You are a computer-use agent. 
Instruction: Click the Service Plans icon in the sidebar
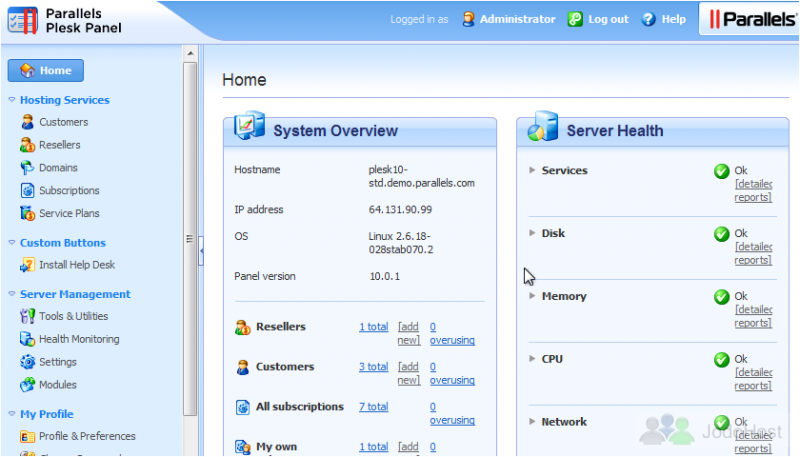point(28,213)
